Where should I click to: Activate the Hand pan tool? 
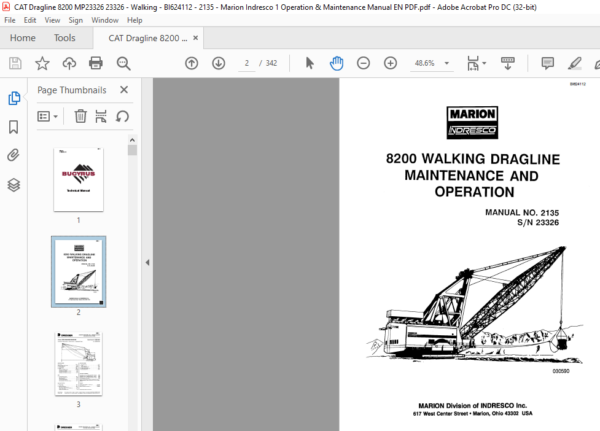pos(336,63)
